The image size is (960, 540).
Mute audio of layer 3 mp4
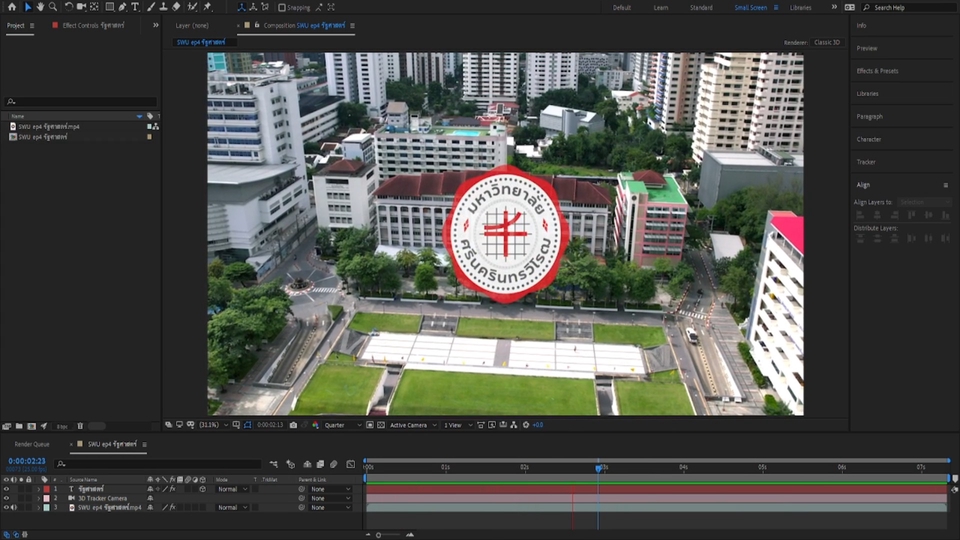click(x=13, y=508)
